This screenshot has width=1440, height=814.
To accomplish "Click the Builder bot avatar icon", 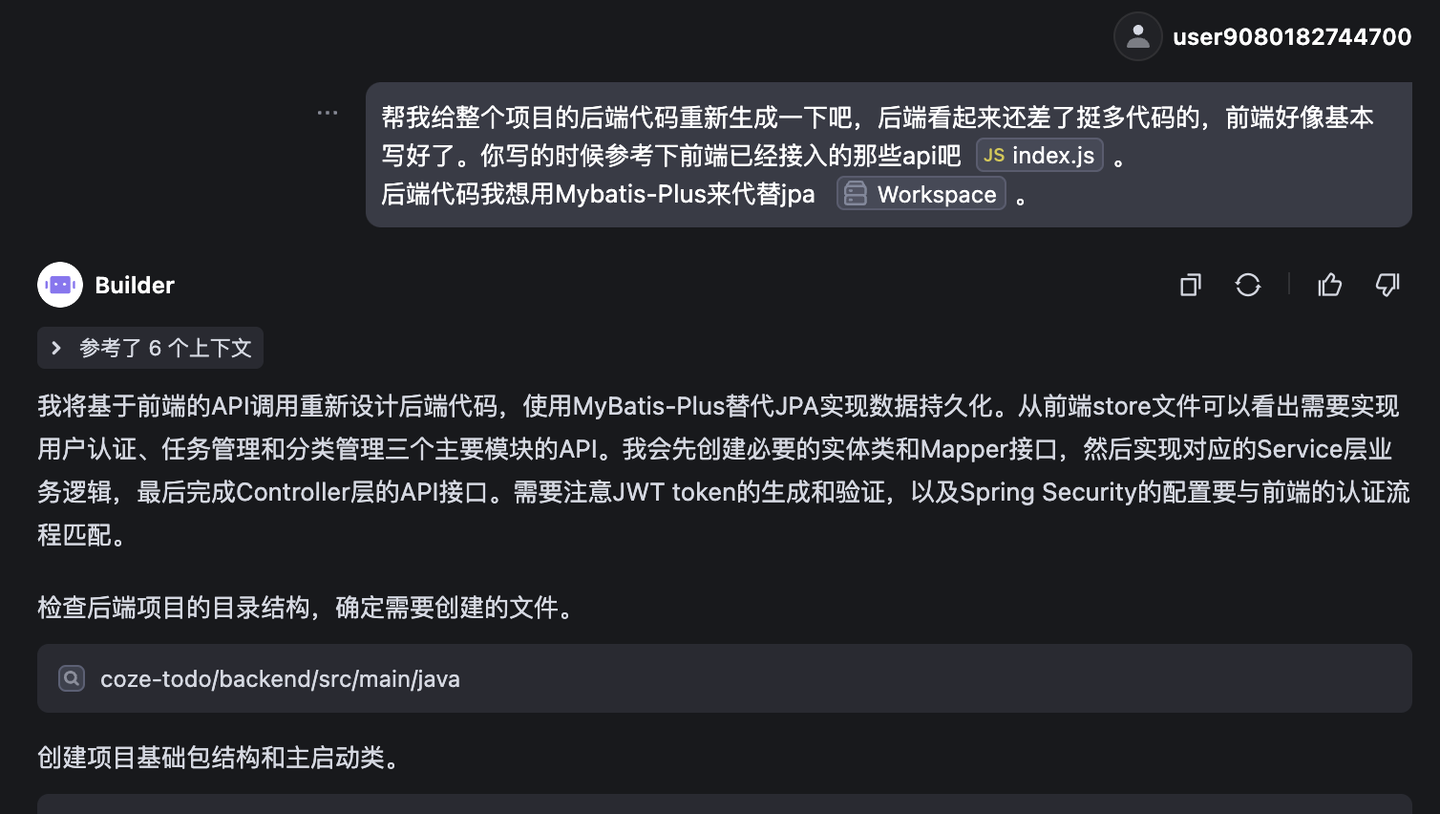I will 59,284.
